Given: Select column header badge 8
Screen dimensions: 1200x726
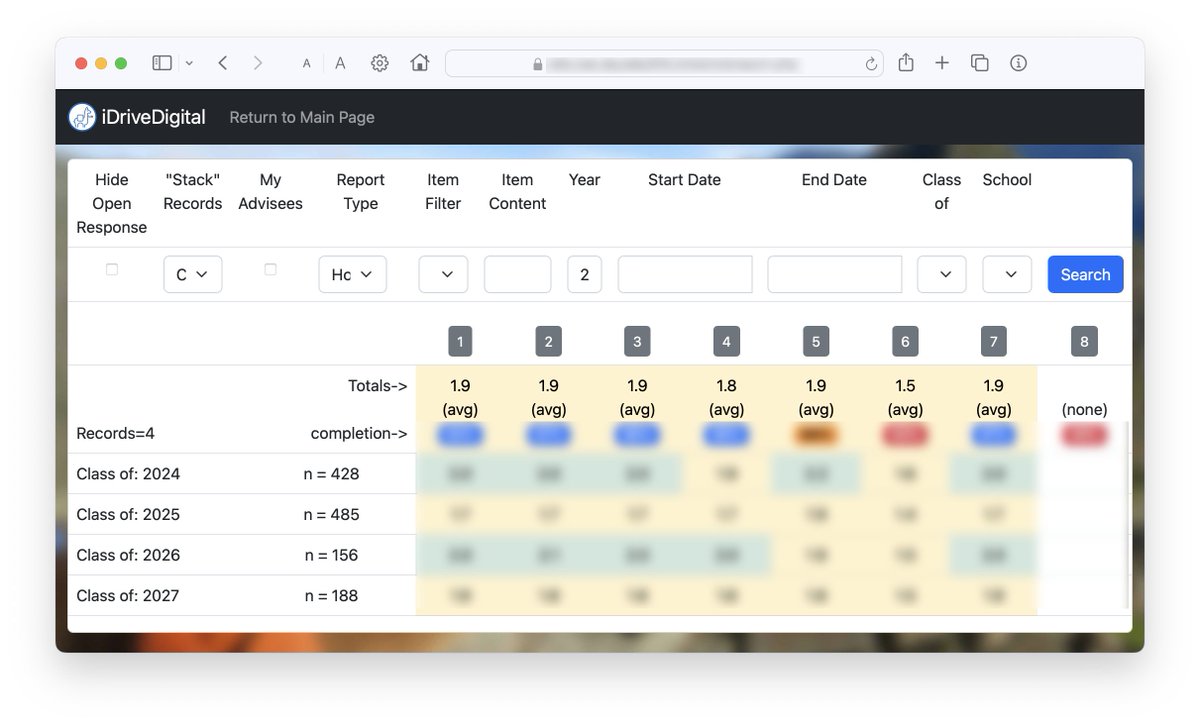Looking at the screenshot, I should (x=1084, y=341).
